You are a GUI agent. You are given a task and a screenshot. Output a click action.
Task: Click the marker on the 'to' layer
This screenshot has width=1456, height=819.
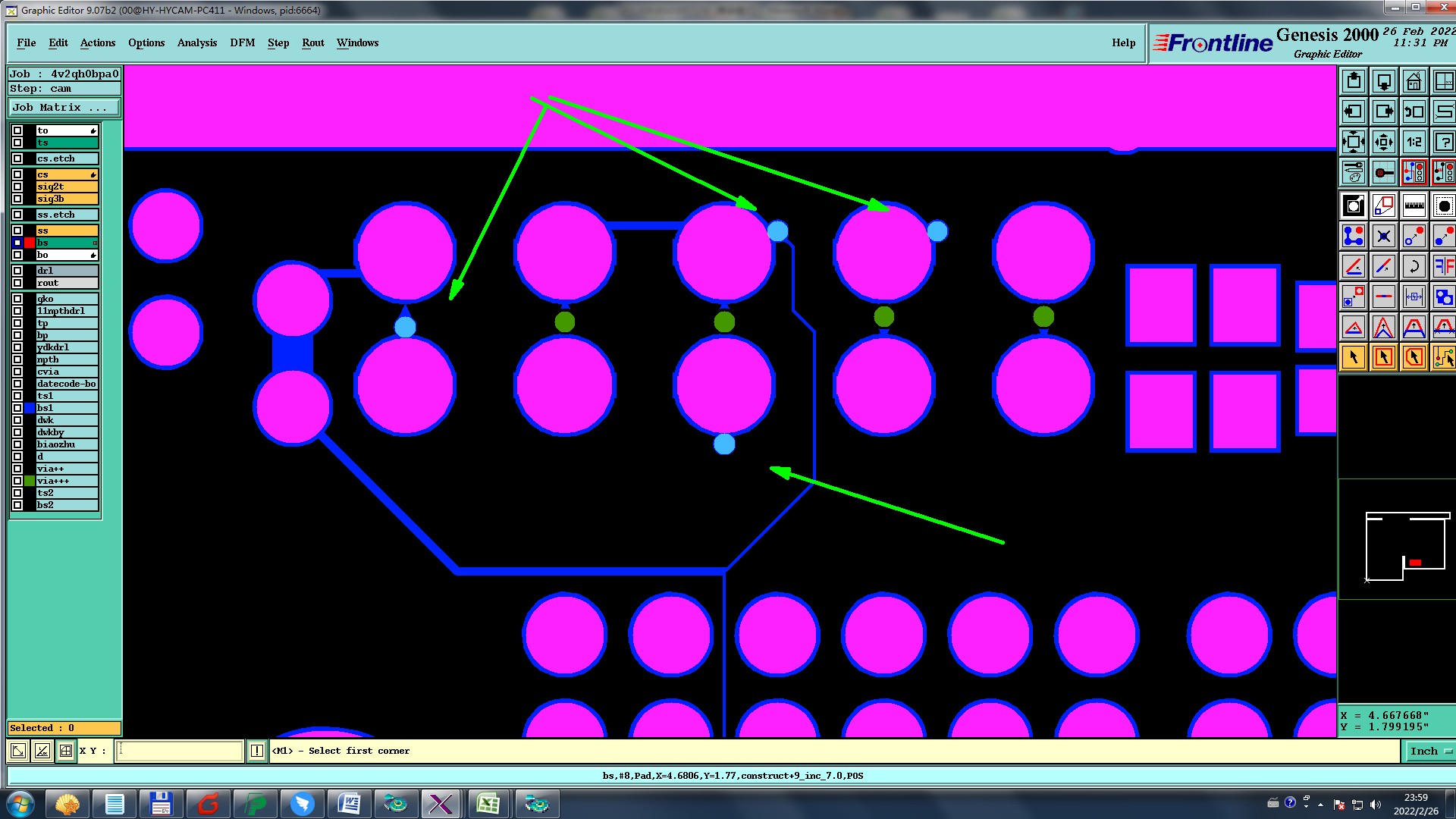93,130
